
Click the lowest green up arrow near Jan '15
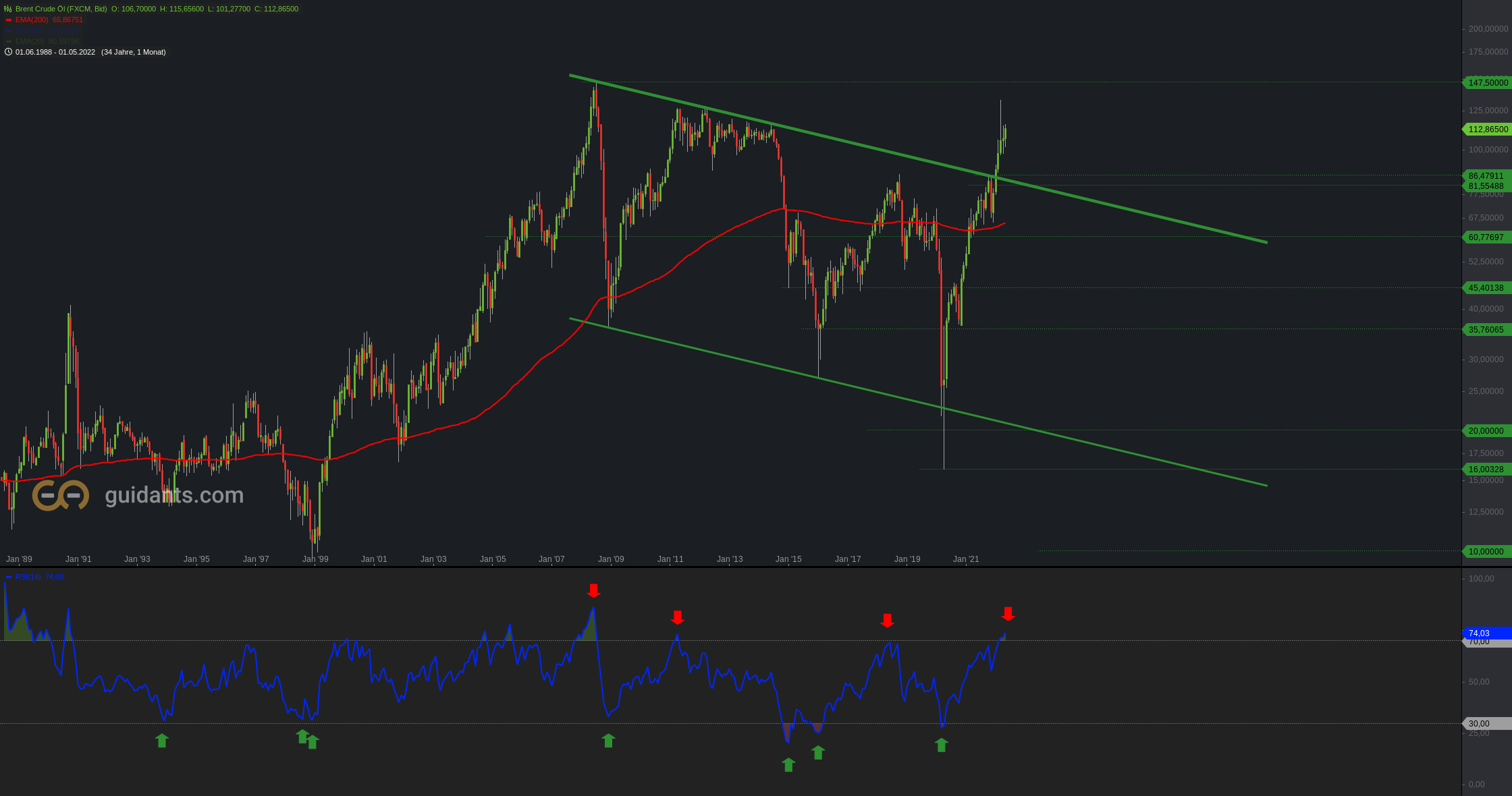[788, 764]
